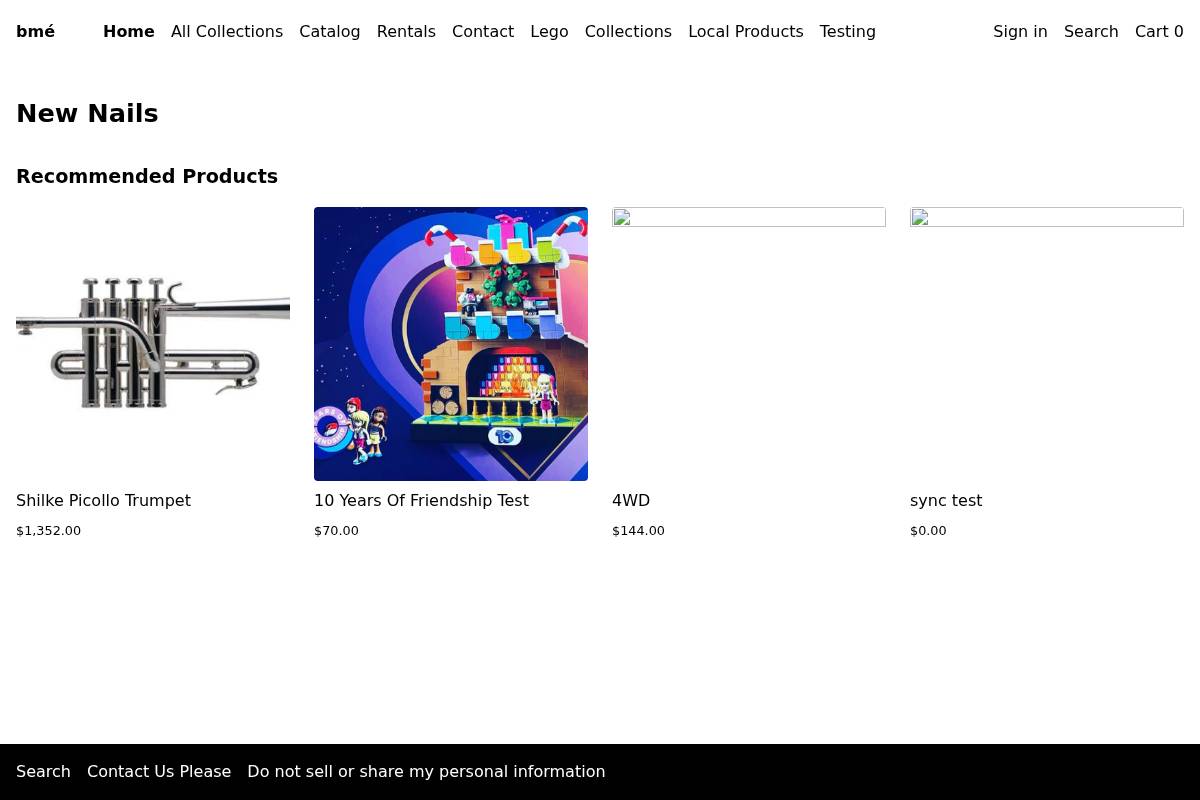Image resolution: width=1200 pixels, height=800 pixels.
Task: Open the Rentals page
Action: pos(406,31)
